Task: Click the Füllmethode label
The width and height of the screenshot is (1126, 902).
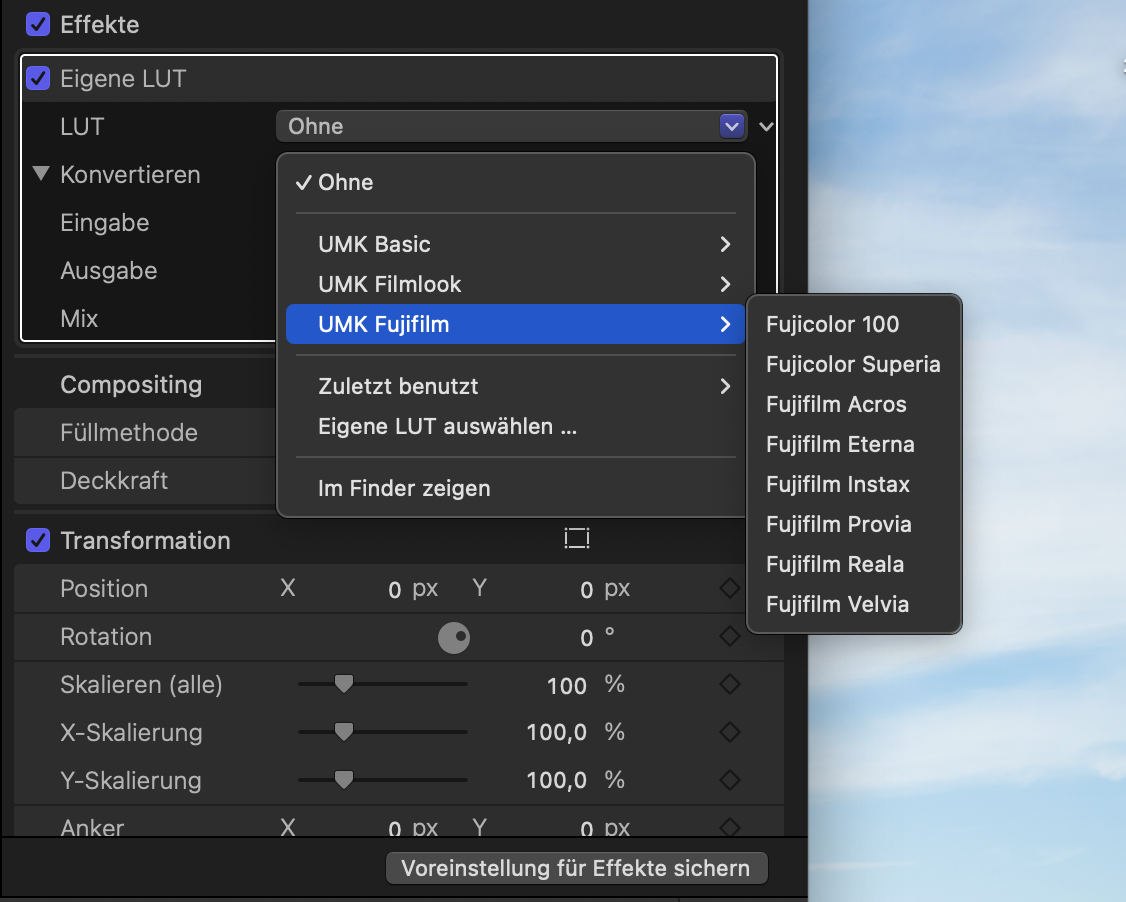Action: 129,432
